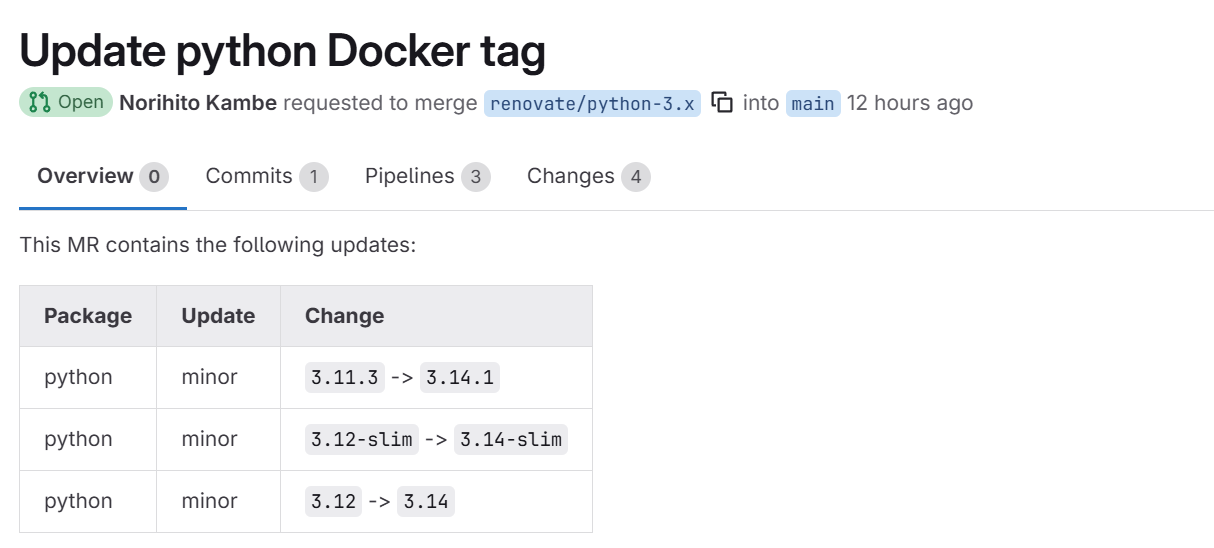Open Norihito Kambe's author profile link
This screenshot has width=1214, height=548.
198,103
